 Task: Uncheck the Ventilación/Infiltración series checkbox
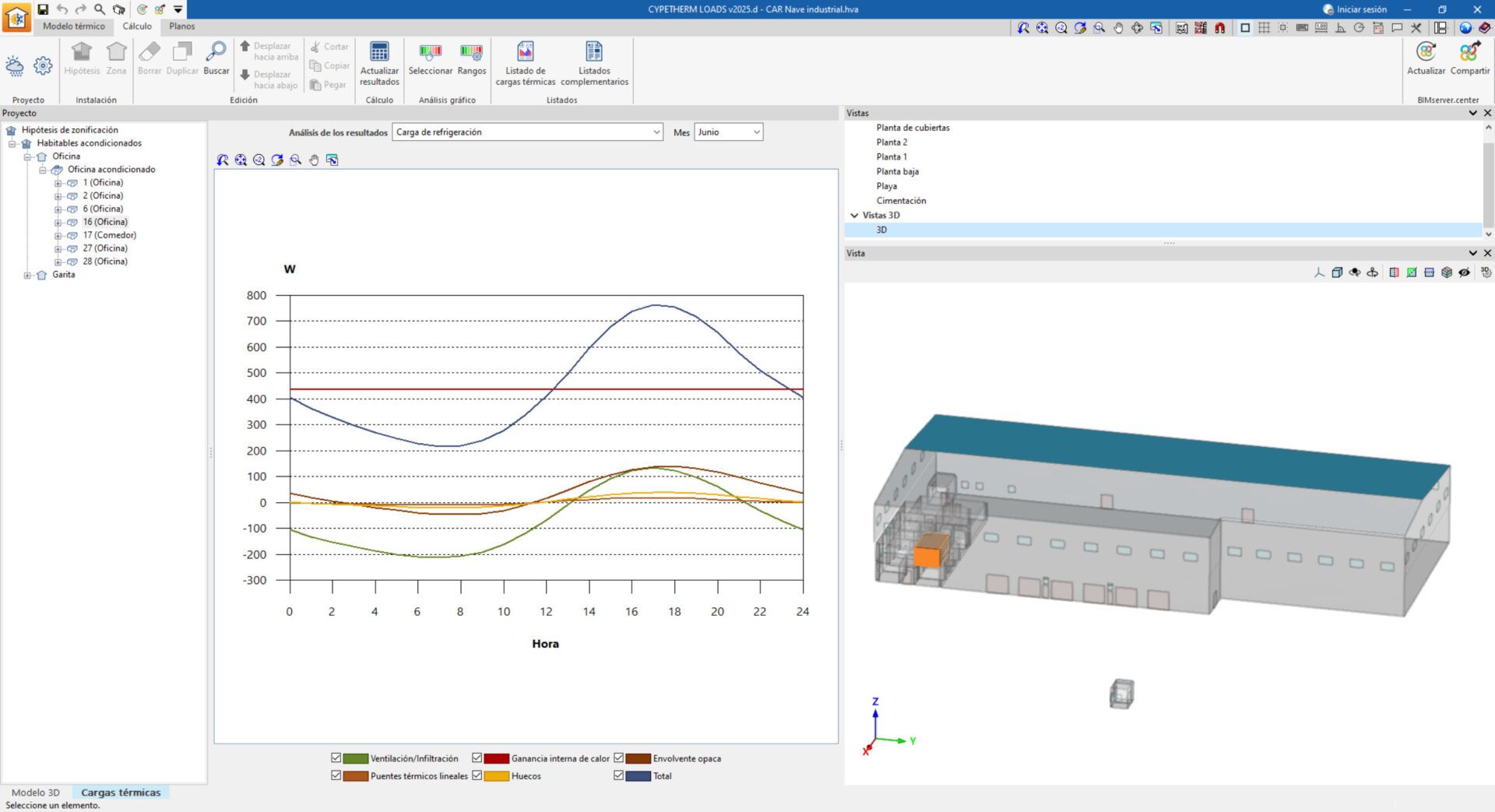point(336,758)
